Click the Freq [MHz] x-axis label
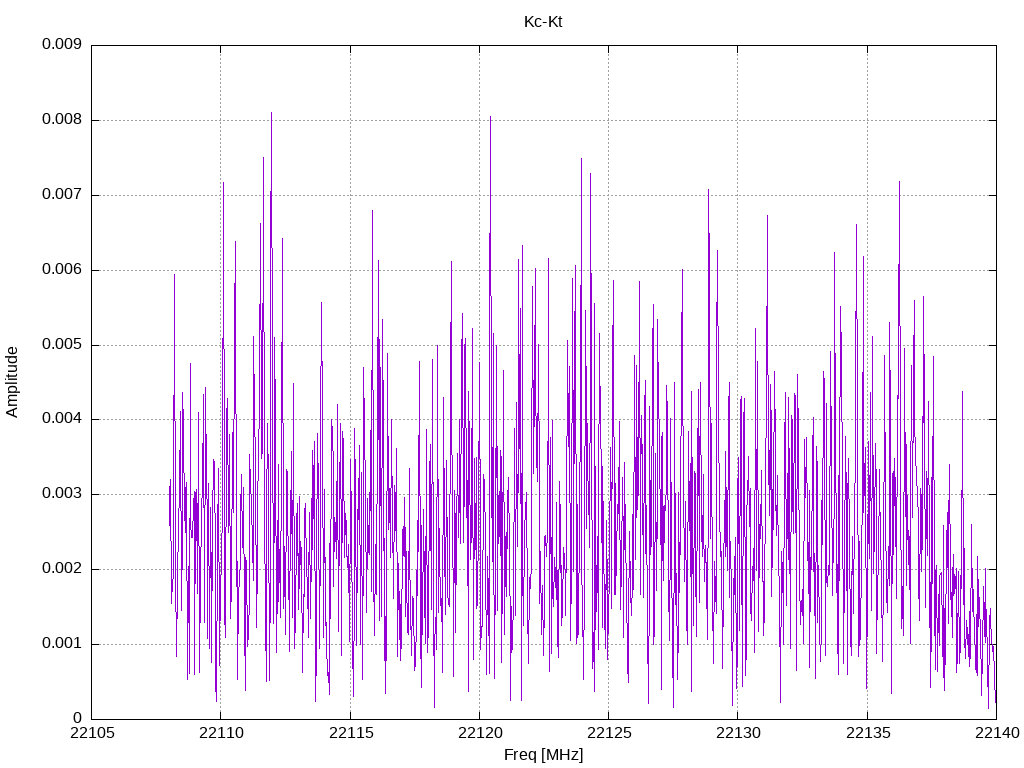The width and height of the screenshot is (1024, 768). click(x=543, y=755)
